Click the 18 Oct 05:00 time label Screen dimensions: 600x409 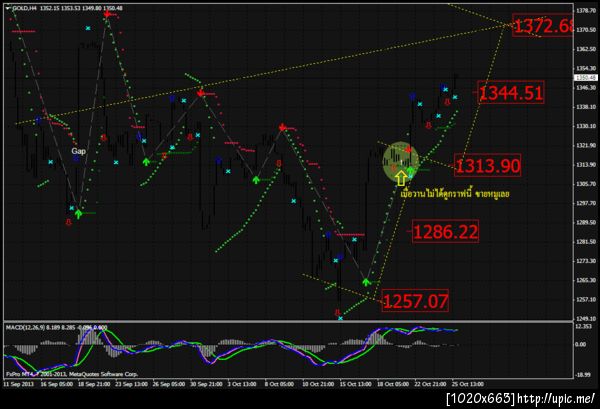pyautogui.click(x=393, y=384)
